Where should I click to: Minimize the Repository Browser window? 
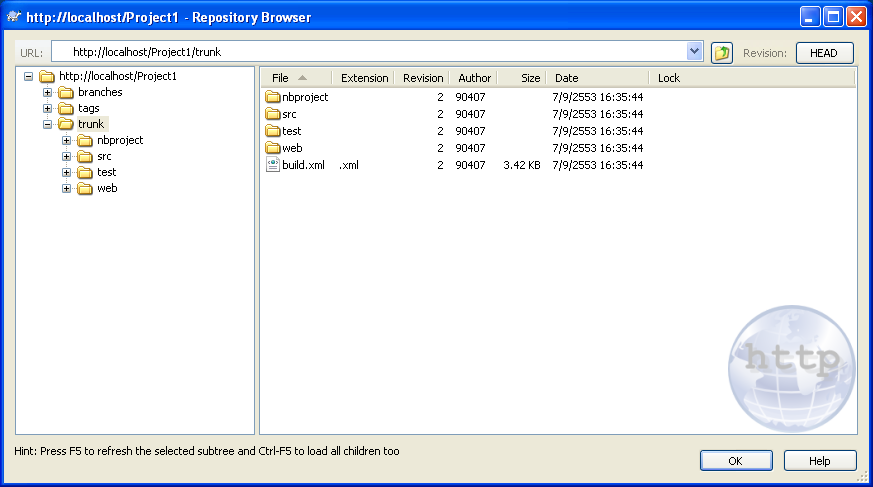click(810, 17)
